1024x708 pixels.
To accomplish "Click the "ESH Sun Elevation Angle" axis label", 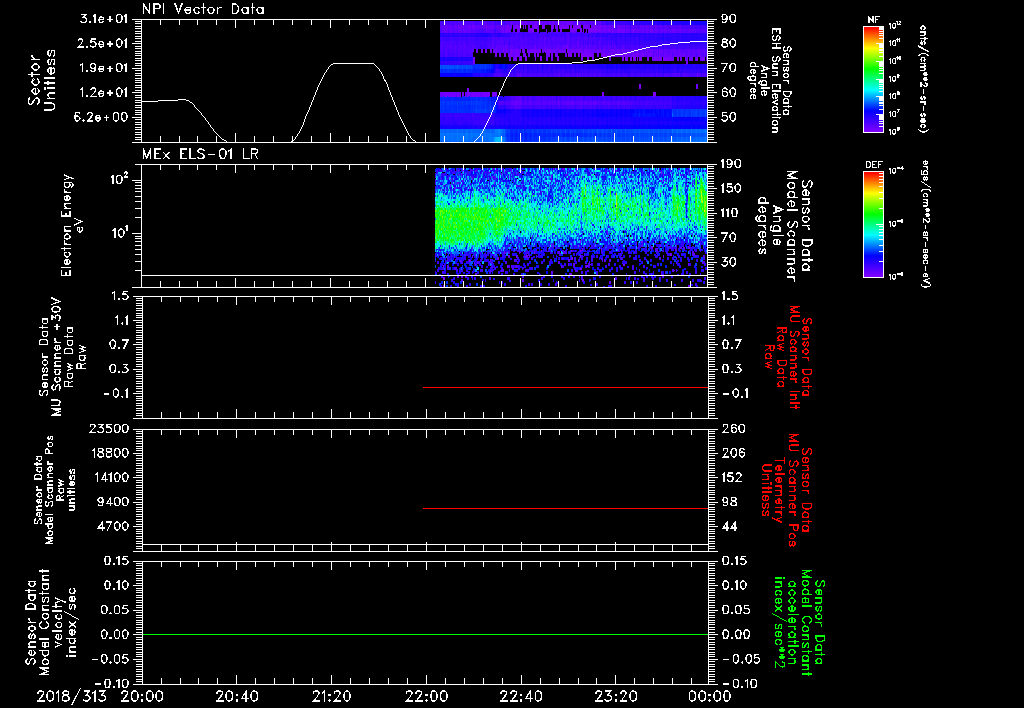I will pyautogui.click(x=770, y=80).
